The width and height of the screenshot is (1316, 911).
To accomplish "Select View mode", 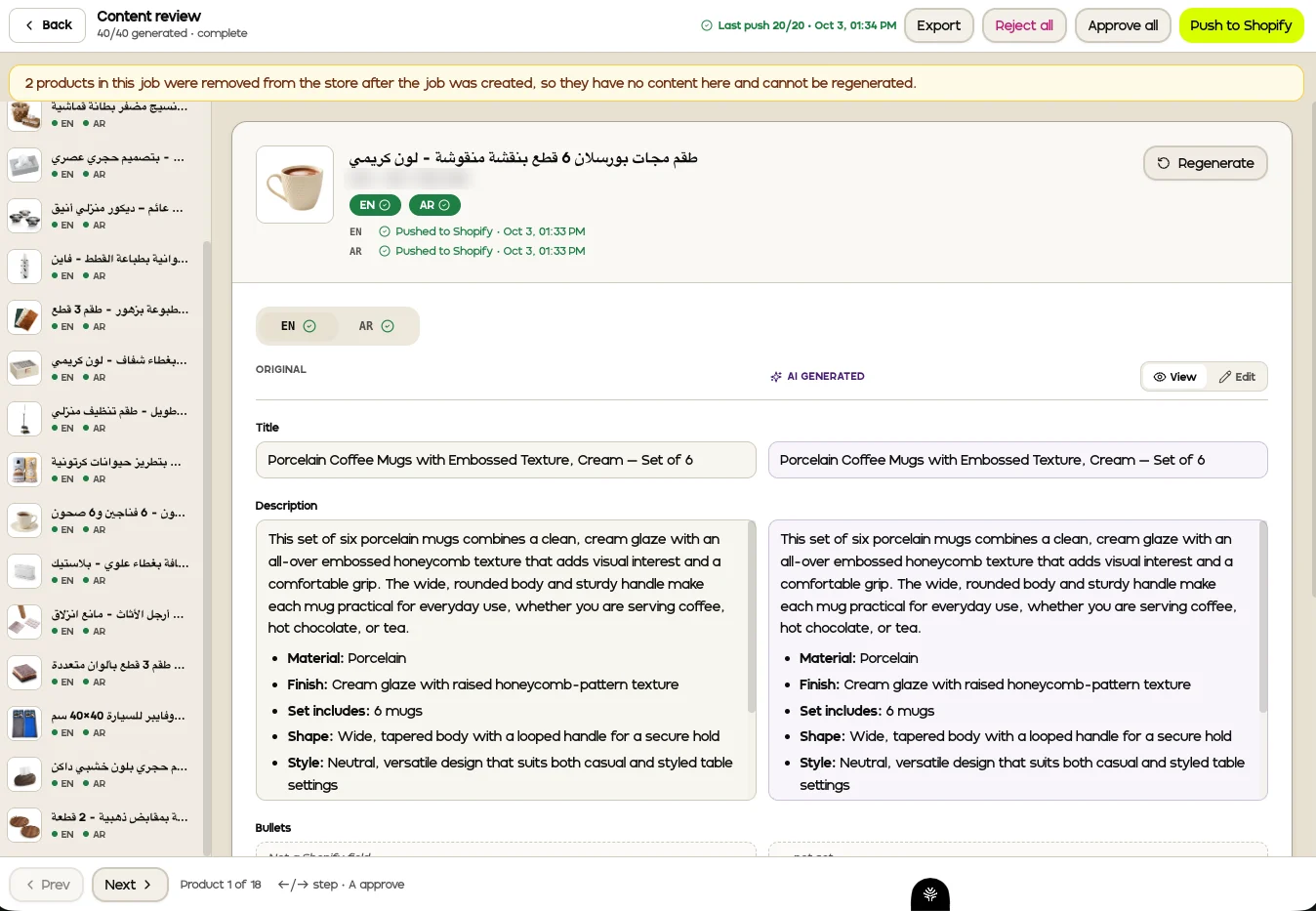I will click(x=1174, y=377).
